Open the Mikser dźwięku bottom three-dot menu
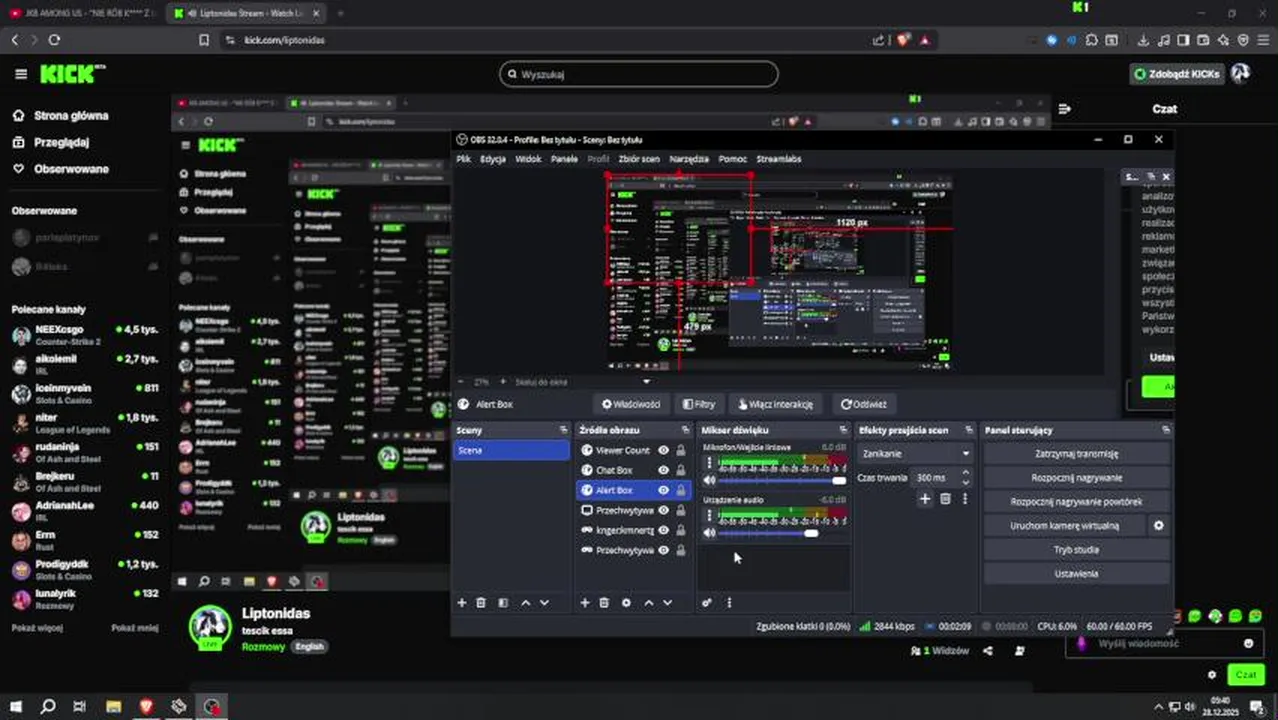 pyautogui.click(x=729, y=603)
